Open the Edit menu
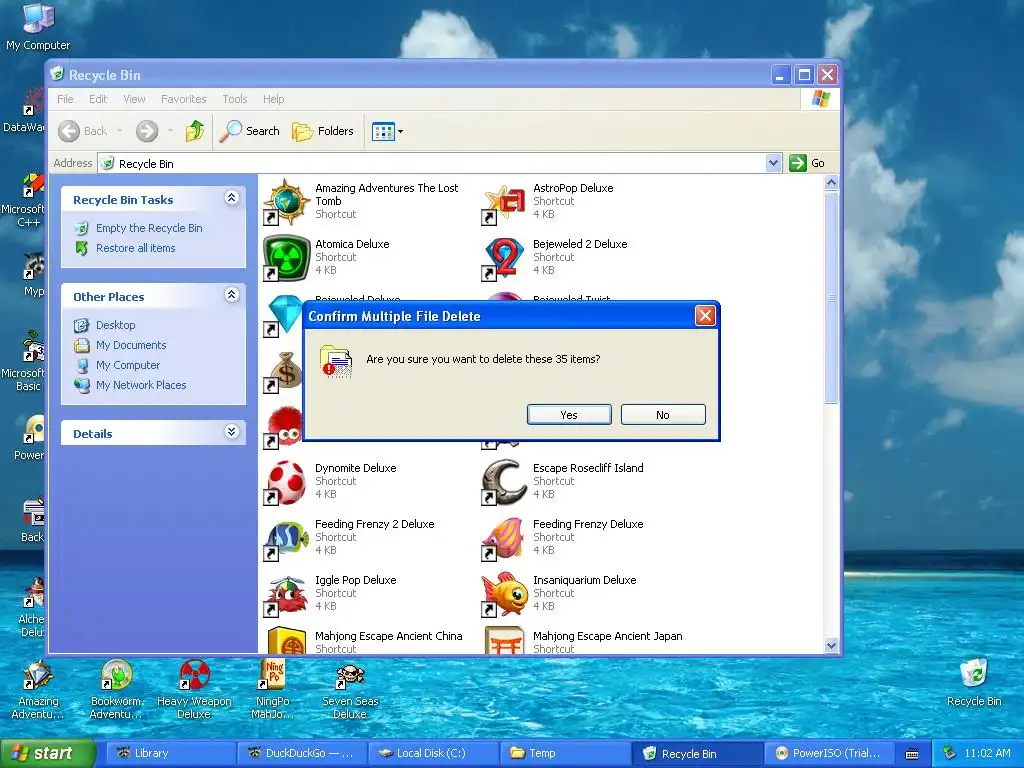This screenshot has width=1024, height=768. pyautogui.click(x=98, y=99)
